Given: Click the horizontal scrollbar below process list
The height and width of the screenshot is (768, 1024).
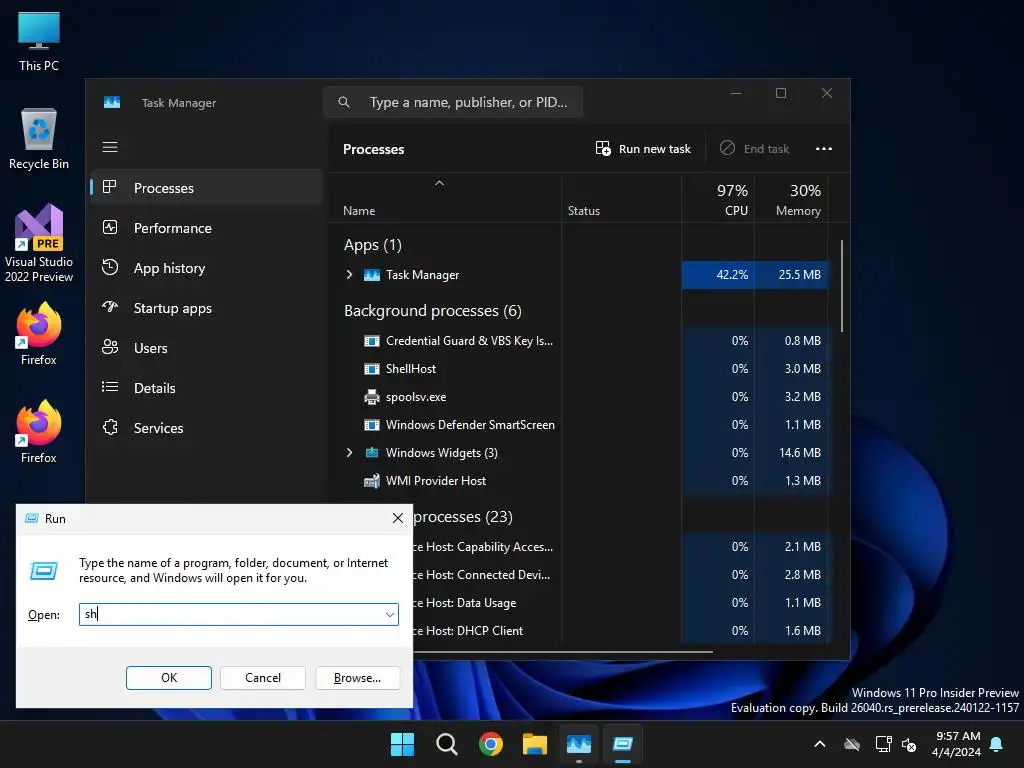Looking at the screenshot, I should pos(562,651).
